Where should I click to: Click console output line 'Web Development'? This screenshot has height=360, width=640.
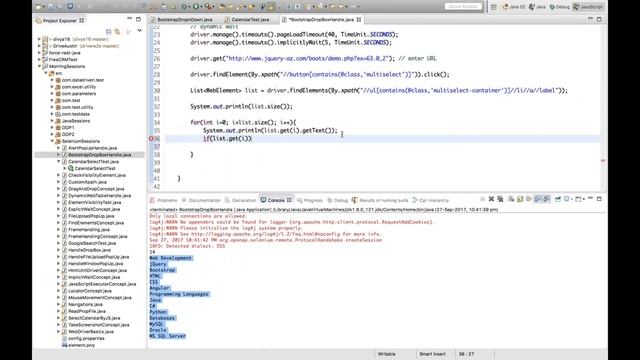coord(170,258)
